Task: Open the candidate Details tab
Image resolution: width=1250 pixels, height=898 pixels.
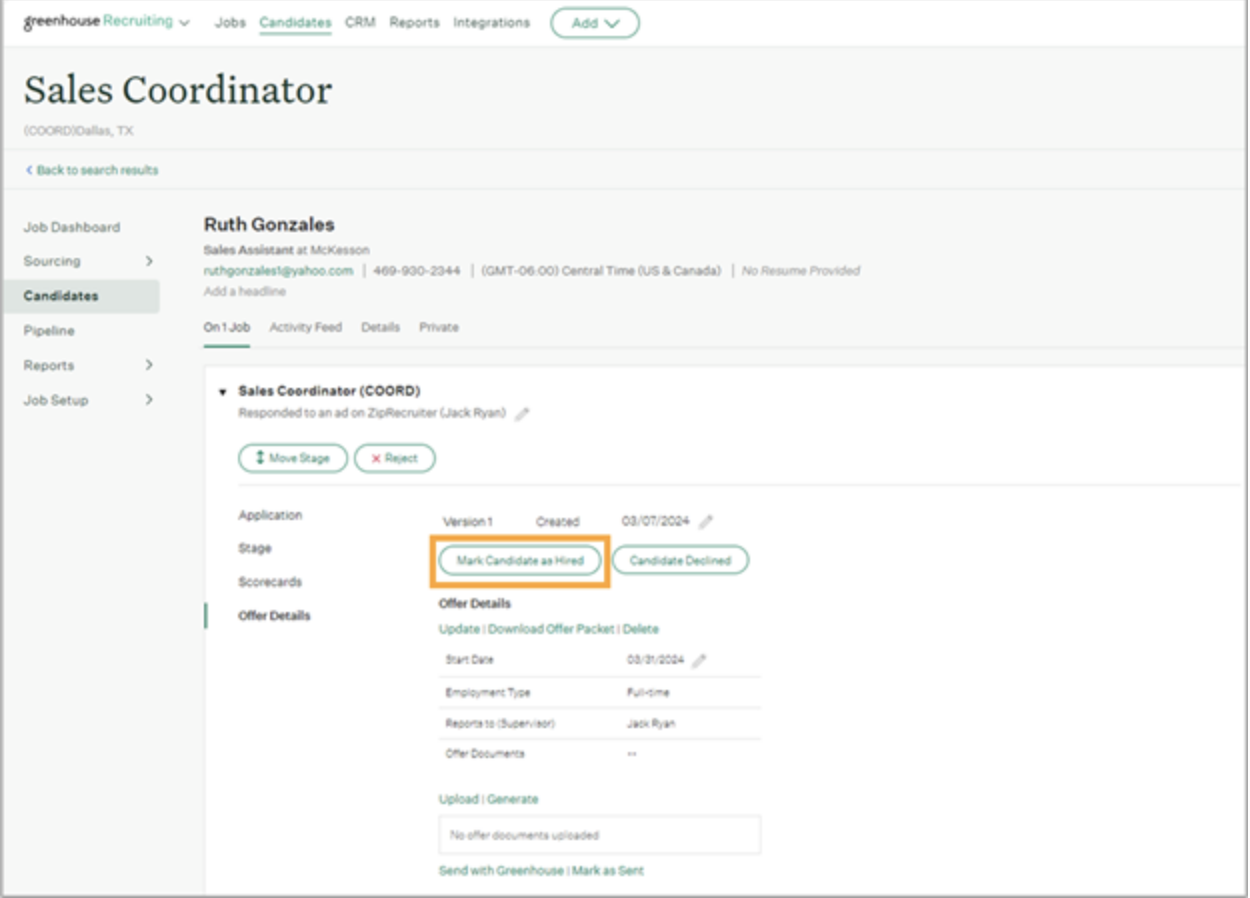Action: 380,327
